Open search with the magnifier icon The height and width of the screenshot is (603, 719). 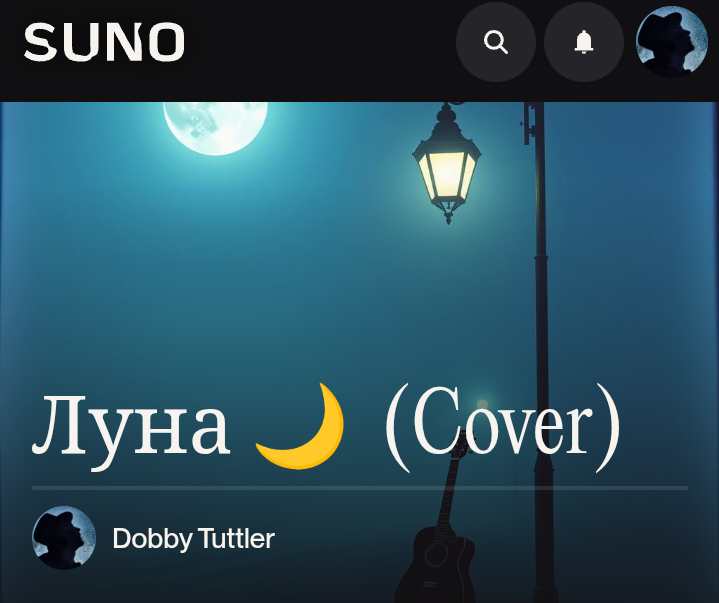pyautogui.click(x=496, y=42)
